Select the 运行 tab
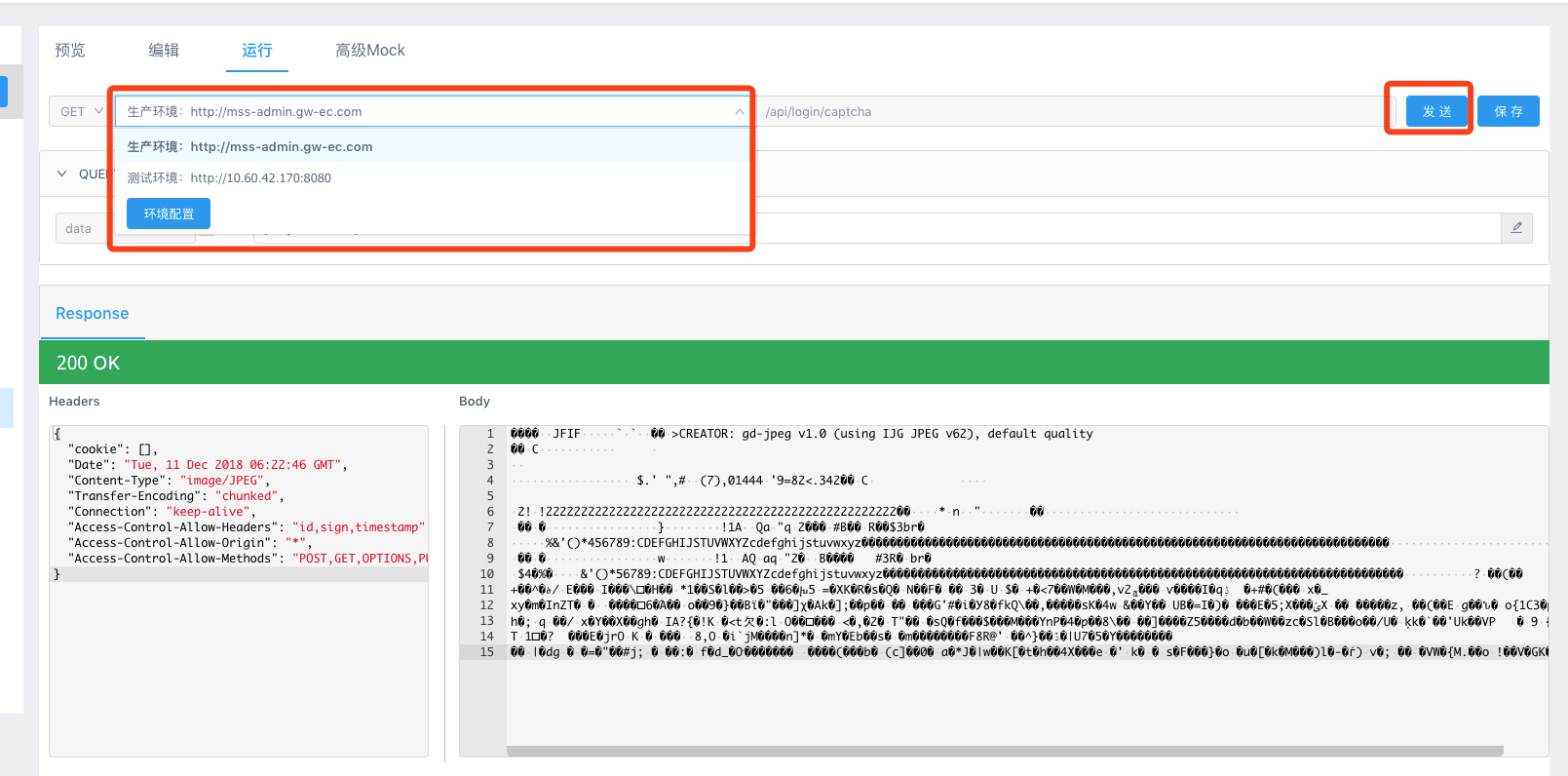The width and height of the screenshot is (1568, 776). [257, 50]
